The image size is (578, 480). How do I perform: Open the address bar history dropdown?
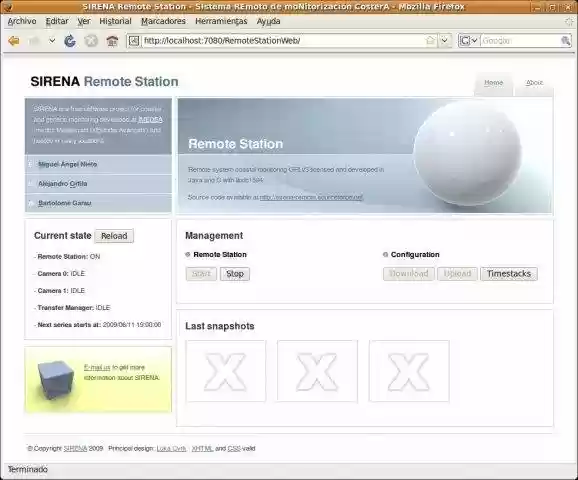tap(445, 41)
